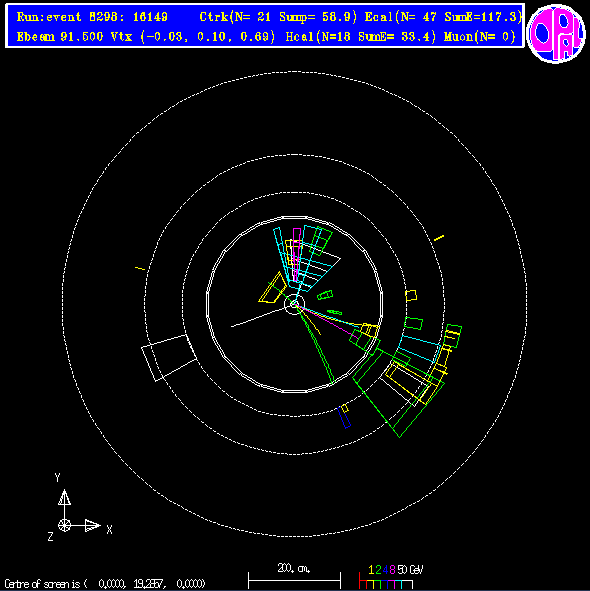The image size is (590, 591).
Task: Click the Y axis arrow indicator
Action: pyautogui.click(x=64, y=497)
